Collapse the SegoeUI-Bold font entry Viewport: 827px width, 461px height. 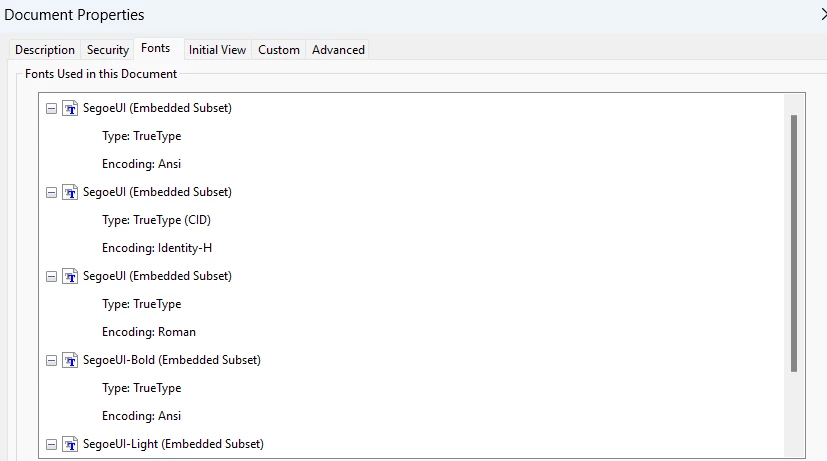coord(51,360)
